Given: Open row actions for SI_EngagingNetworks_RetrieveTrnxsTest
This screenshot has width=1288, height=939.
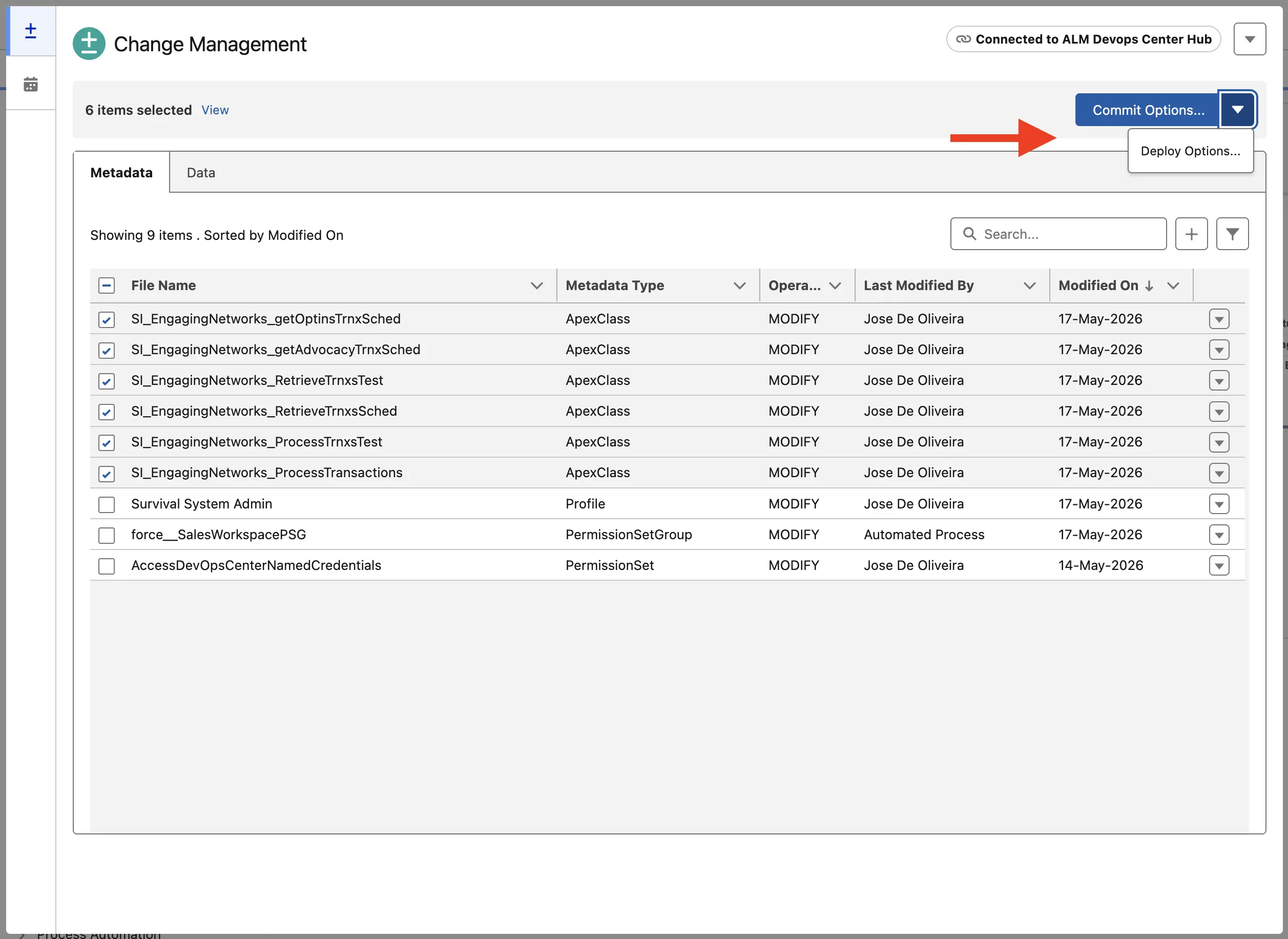Looking at the screenshot, I should [x=1219, y=380].
